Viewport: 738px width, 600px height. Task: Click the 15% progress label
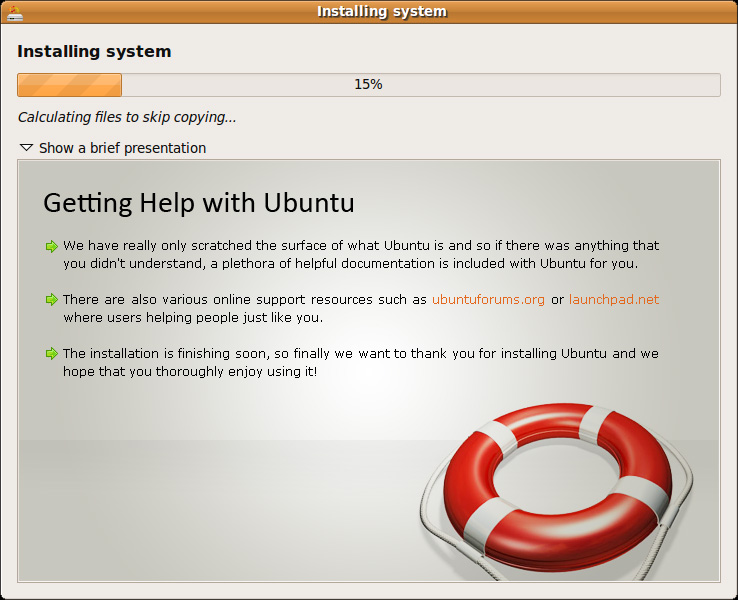pyautogui.click(x=368, y=85)
